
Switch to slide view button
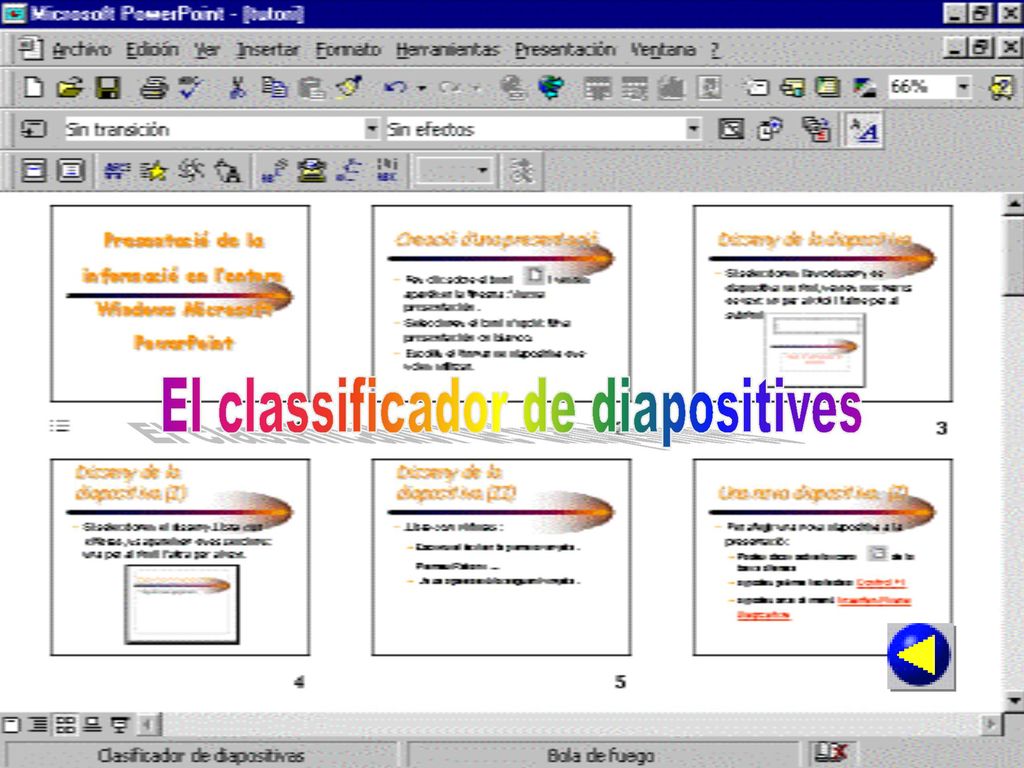pos(11,724)
